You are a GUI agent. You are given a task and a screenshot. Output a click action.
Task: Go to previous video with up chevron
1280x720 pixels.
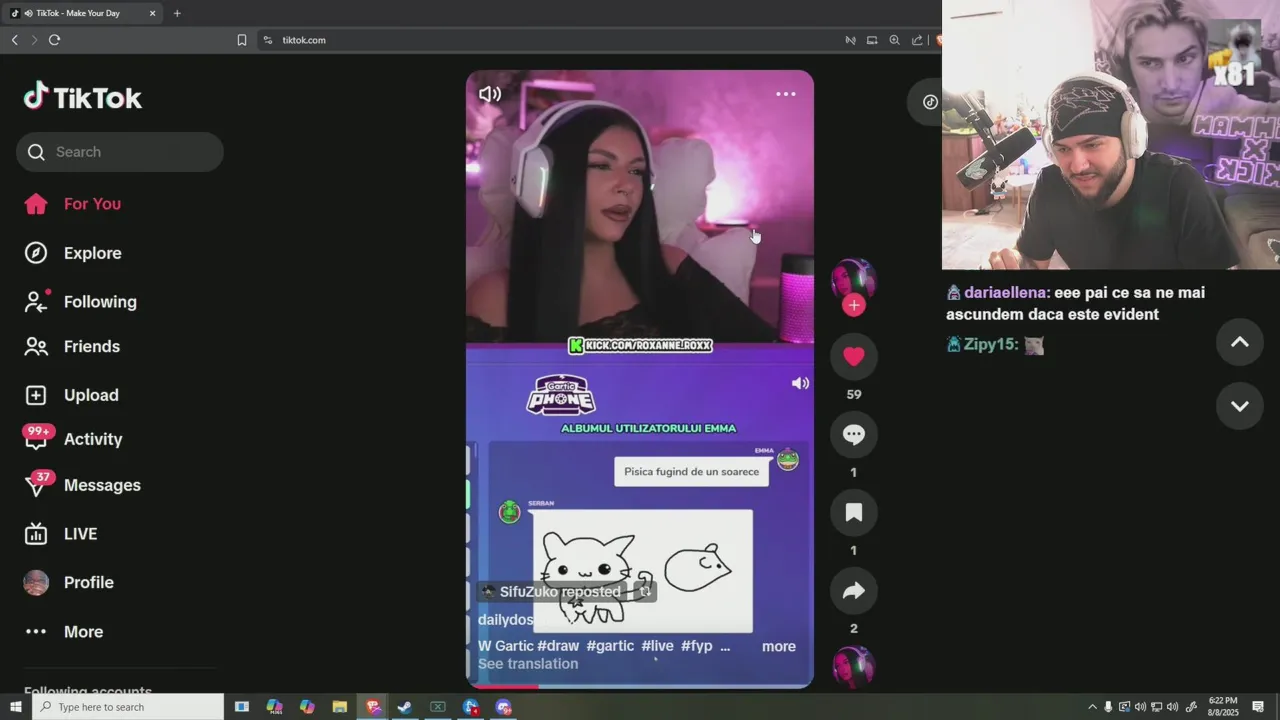point(1239,342)
